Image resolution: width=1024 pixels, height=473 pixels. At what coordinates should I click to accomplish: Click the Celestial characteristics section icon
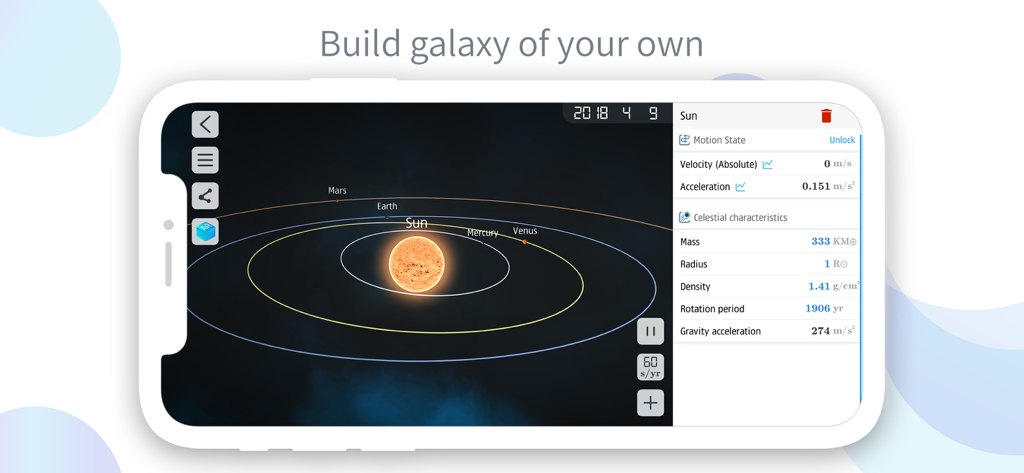(x=684, y=217)
